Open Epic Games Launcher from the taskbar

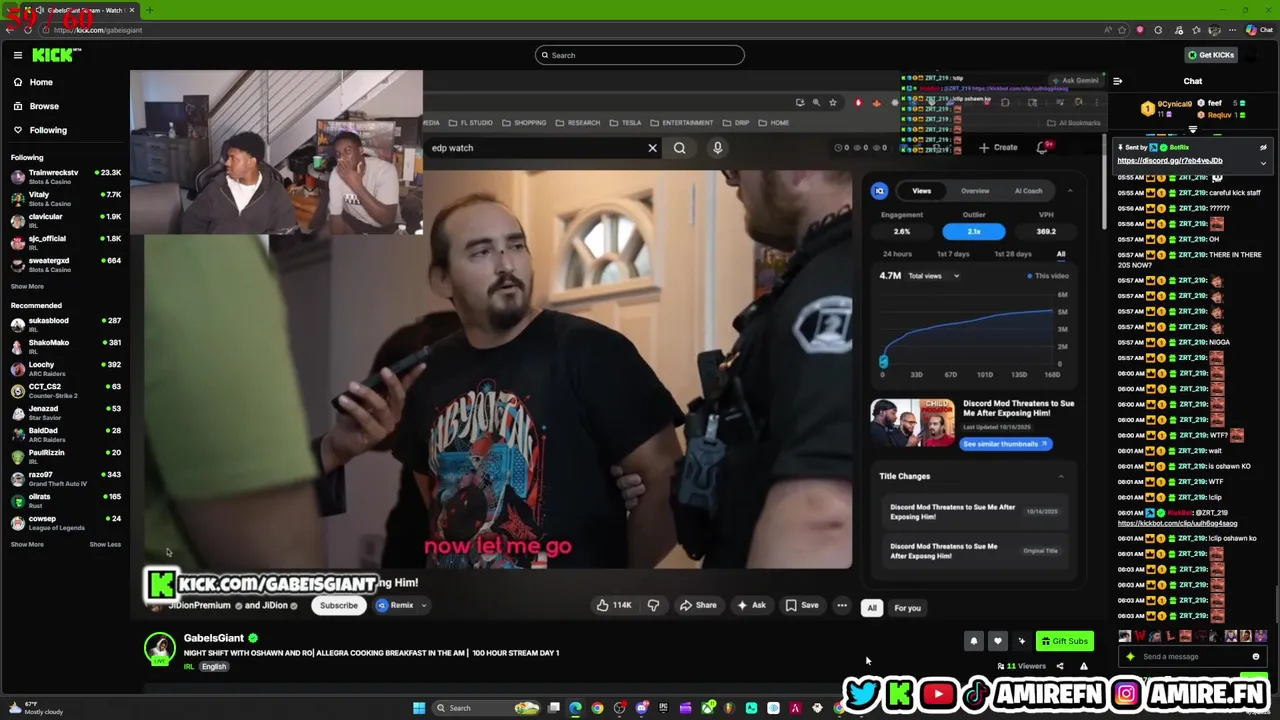click(663, 708)
